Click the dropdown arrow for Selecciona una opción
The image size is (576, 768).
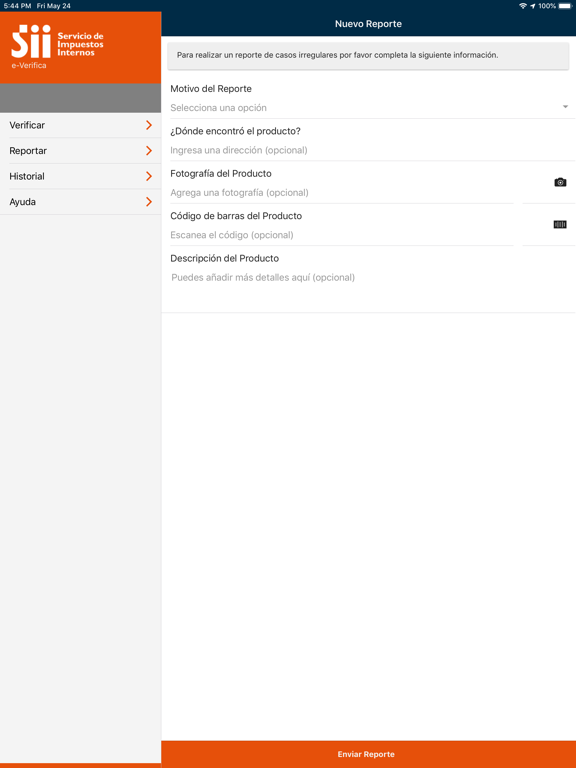tap(565, 107)
